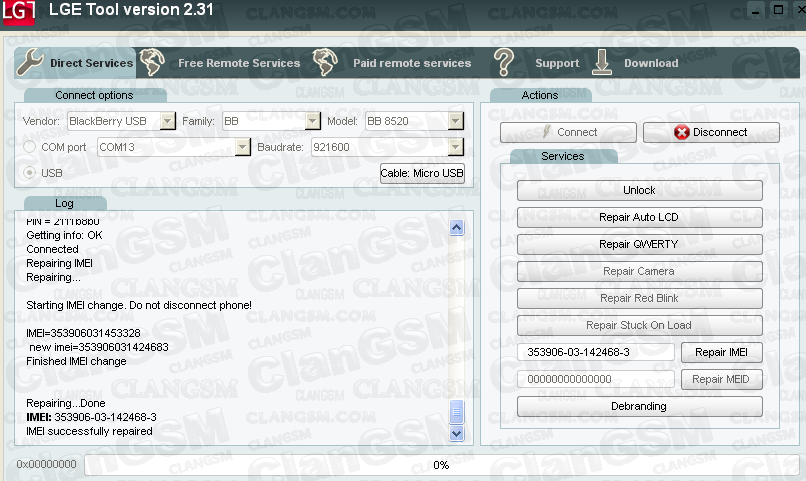806x481 pixels.
Task: Click the Cable: Micro USB button
Action: pos(422,173)
